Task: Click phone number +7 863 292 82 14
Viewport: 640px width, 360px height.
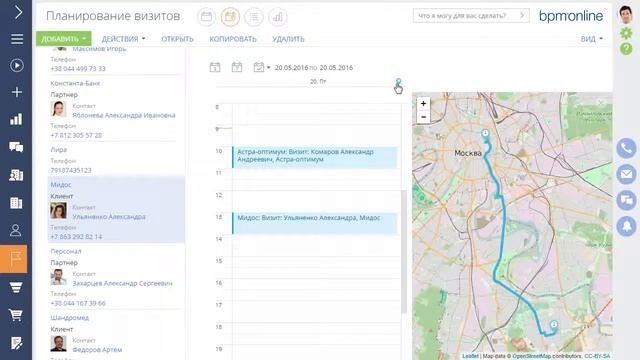Action: [76, 236]
